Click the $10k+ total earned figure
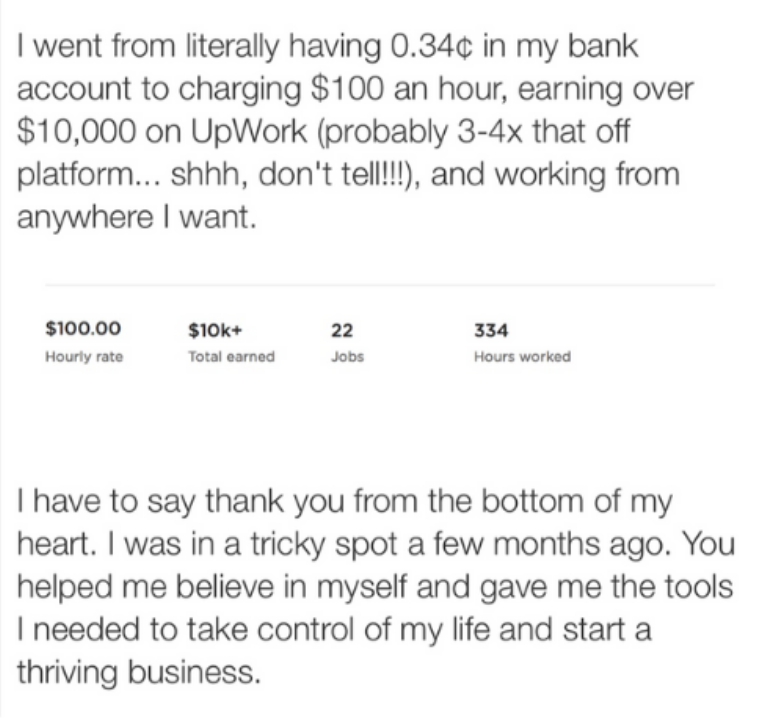Viewport: 772px width, 726px height. coord(215,330)
